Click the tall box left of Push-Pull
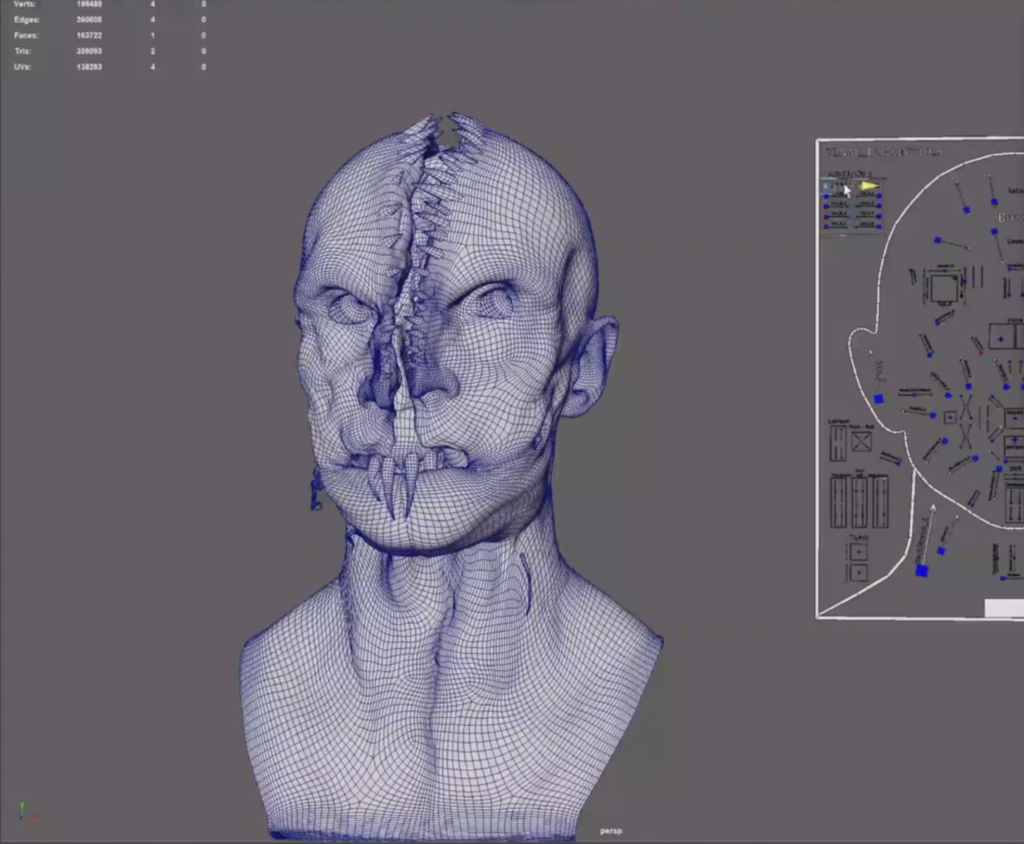 tap(838, 441)
